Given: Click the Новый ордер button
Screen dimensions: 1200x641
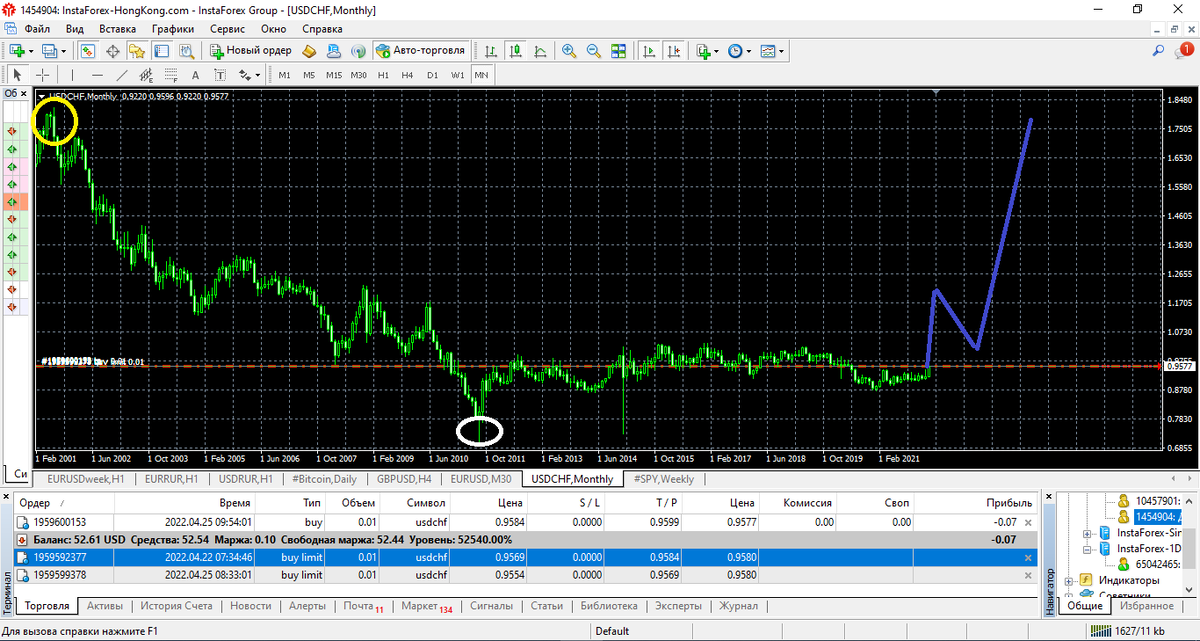Looking at the screenshot, I should click(x=250, y=50).
